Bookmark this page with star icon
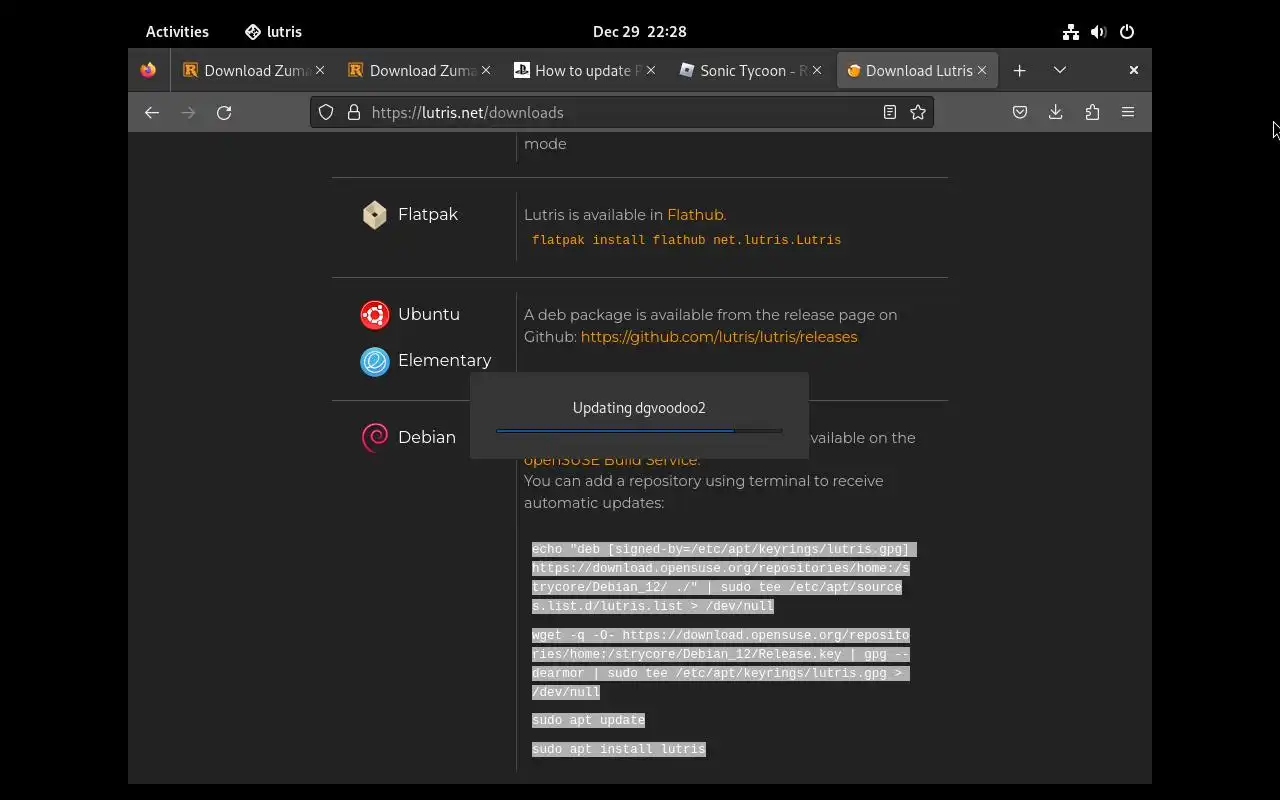 click(918, 112)
